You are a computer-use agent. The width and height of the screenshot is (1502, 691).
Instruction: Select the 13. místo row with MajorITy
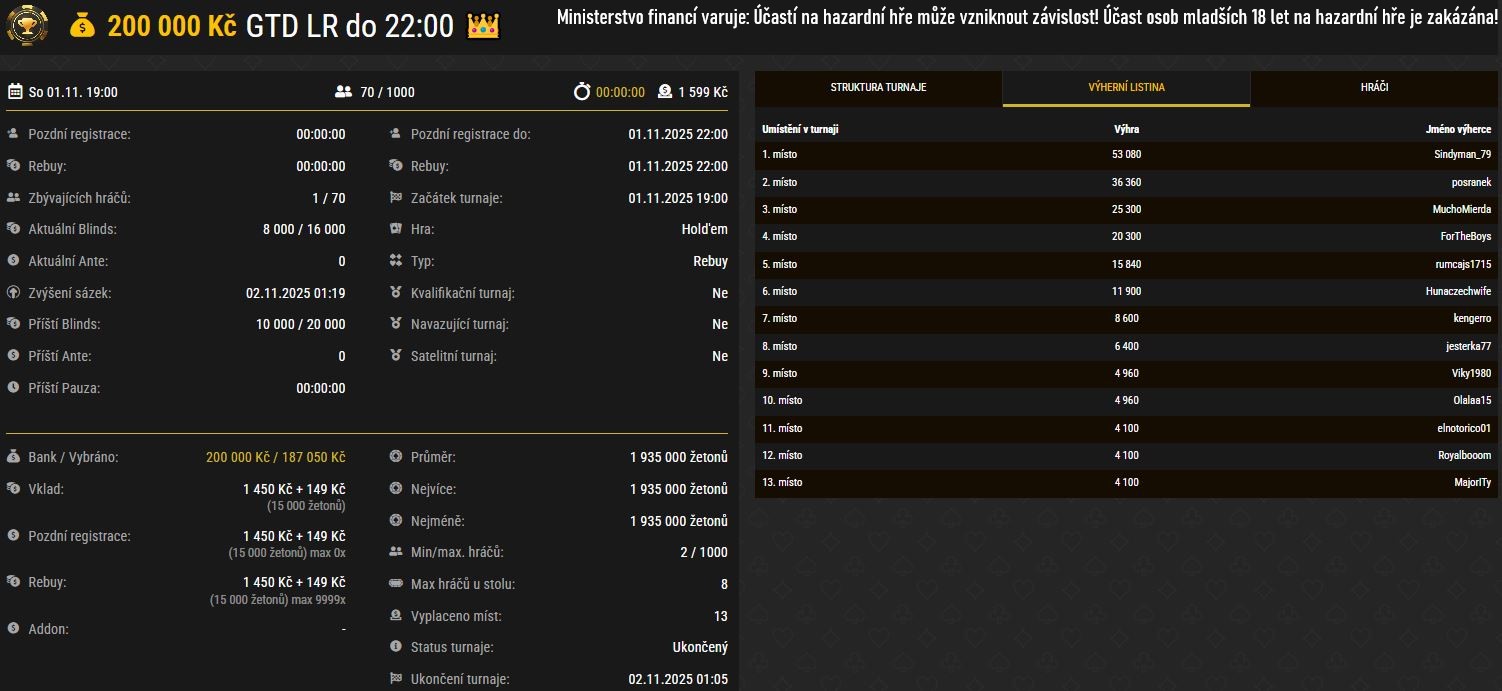1126,482
